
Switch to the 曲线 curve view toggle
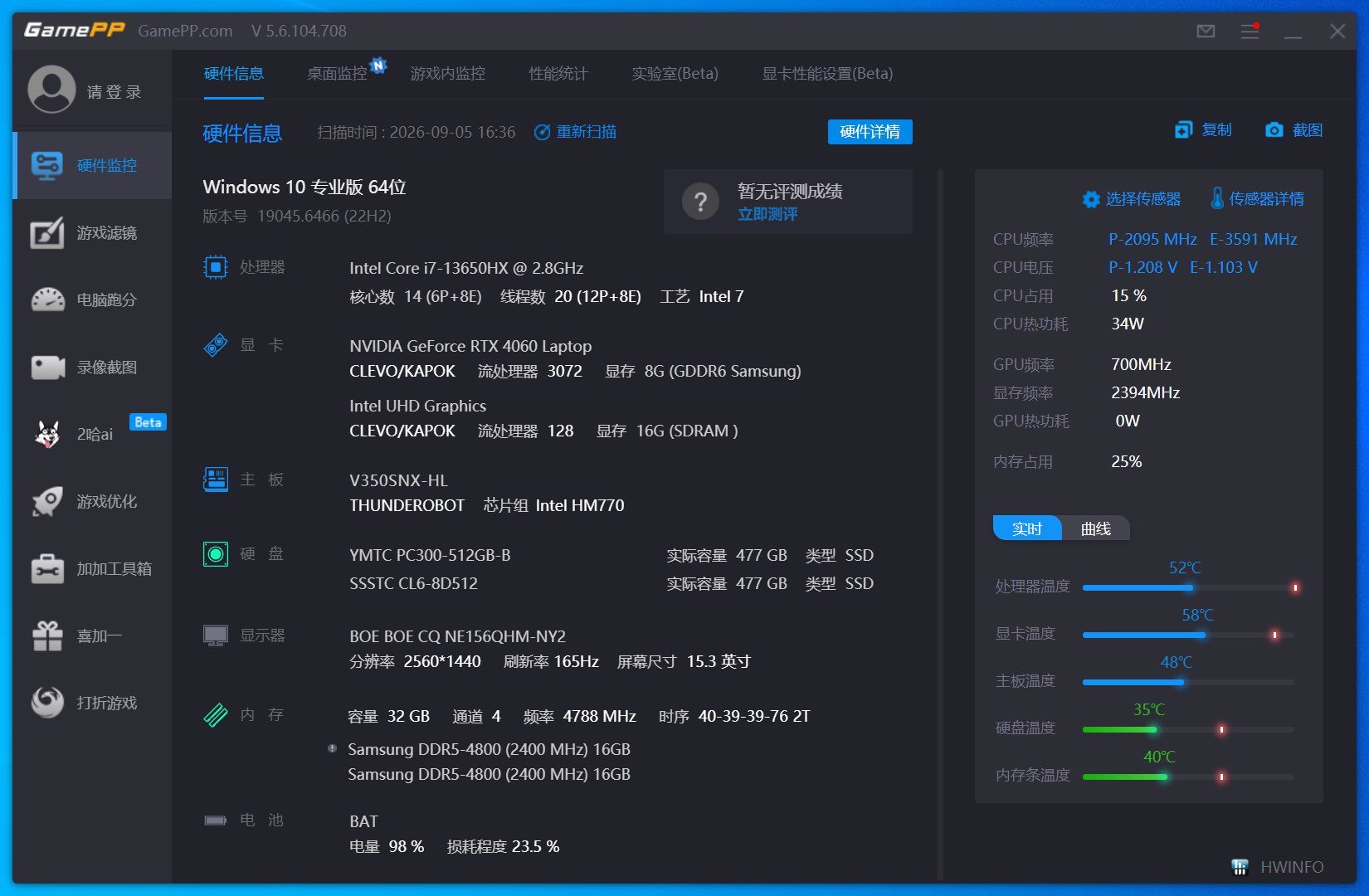coord(1095,528)
